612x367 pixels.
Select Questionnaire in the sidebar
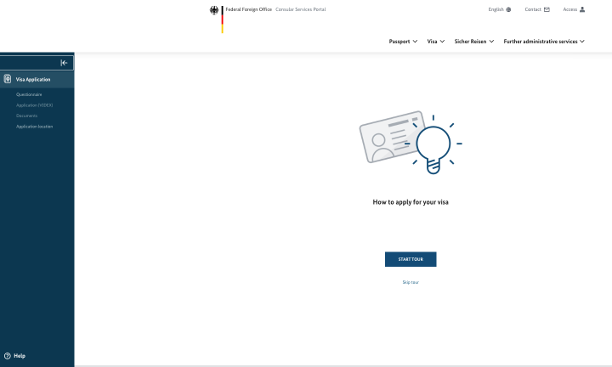[29, 94]
